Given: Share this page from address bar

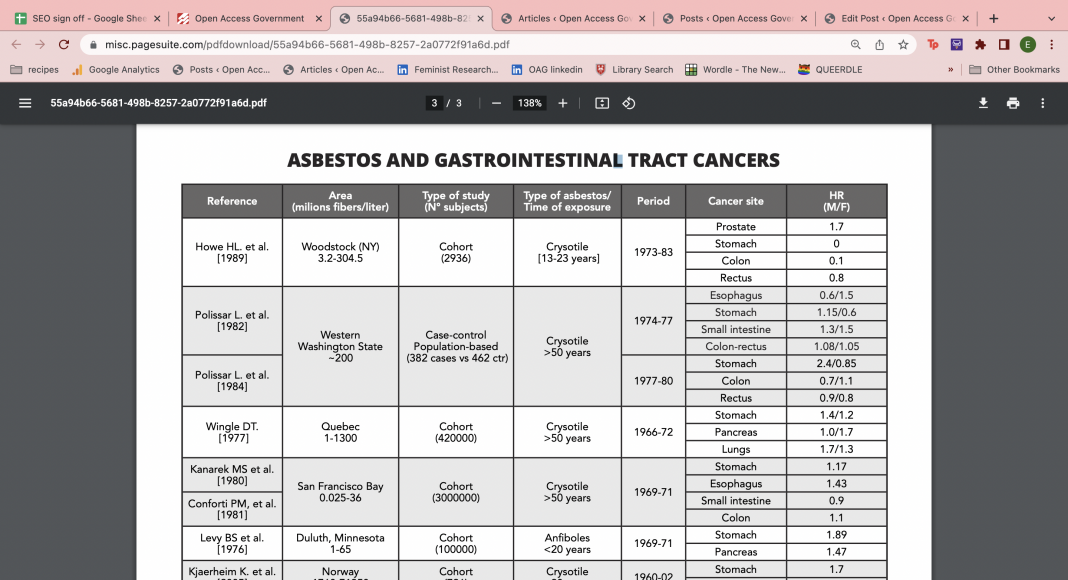Looking at the screenshot, I should pos(879,44).
